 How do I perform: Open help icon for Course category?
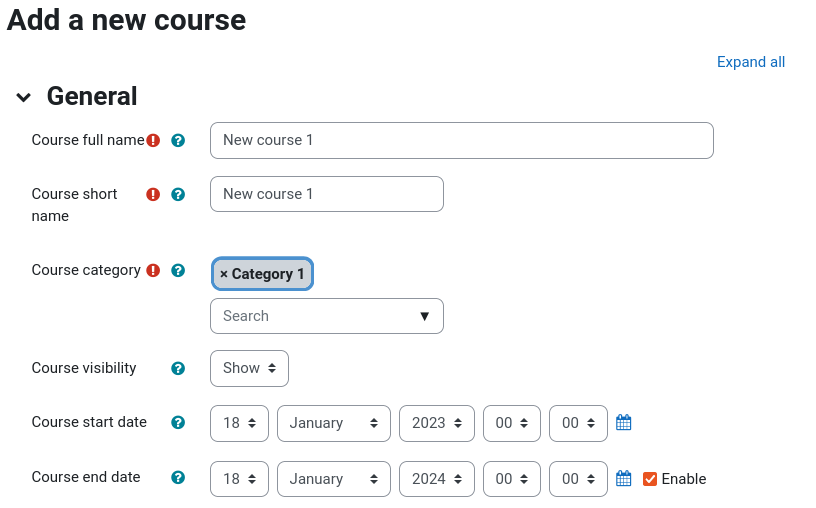pyautogui.click(x=178, y=271)
